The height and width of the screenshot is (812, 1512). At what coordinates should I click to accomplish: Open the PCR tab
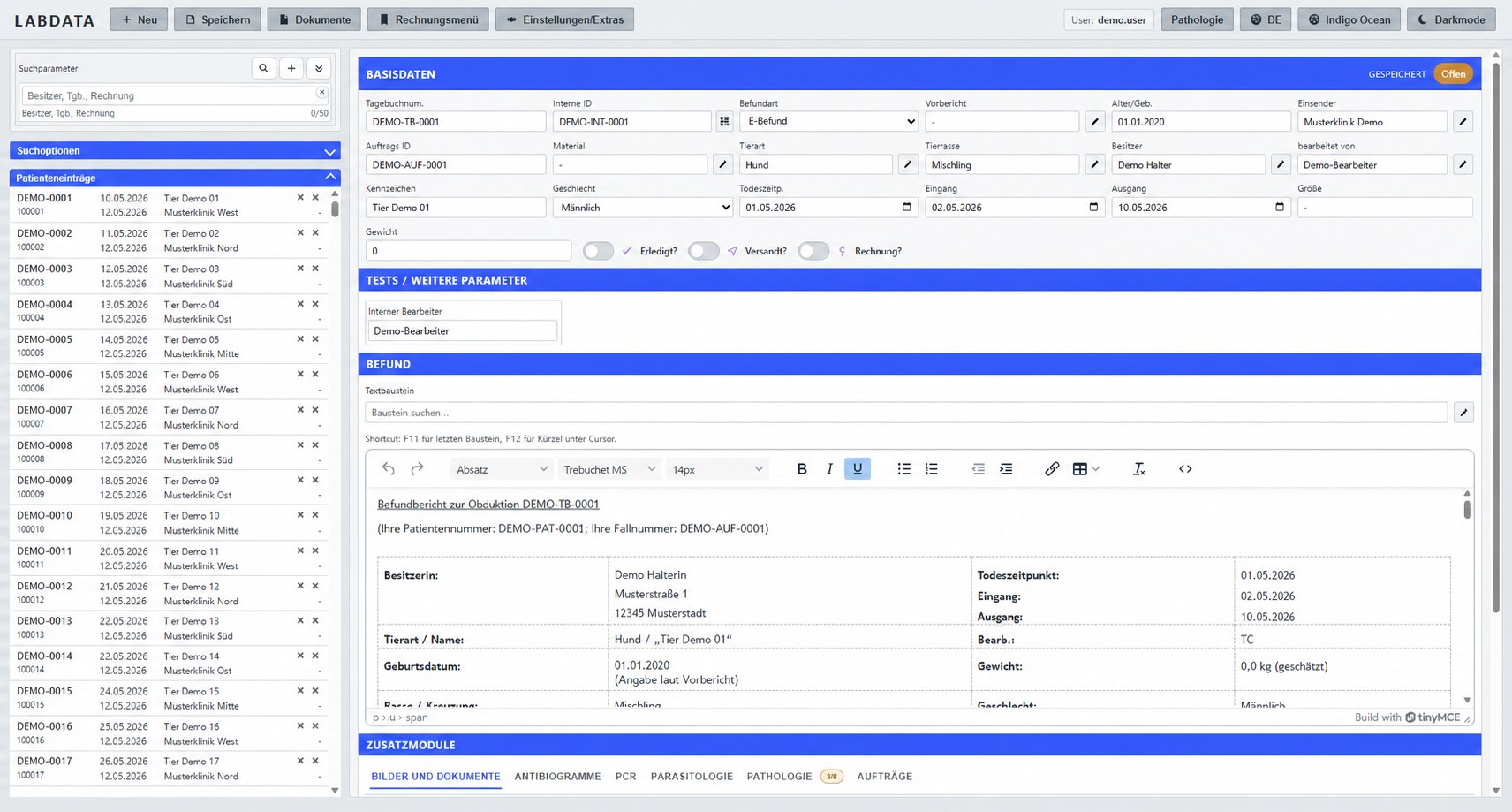click(625, 777)
